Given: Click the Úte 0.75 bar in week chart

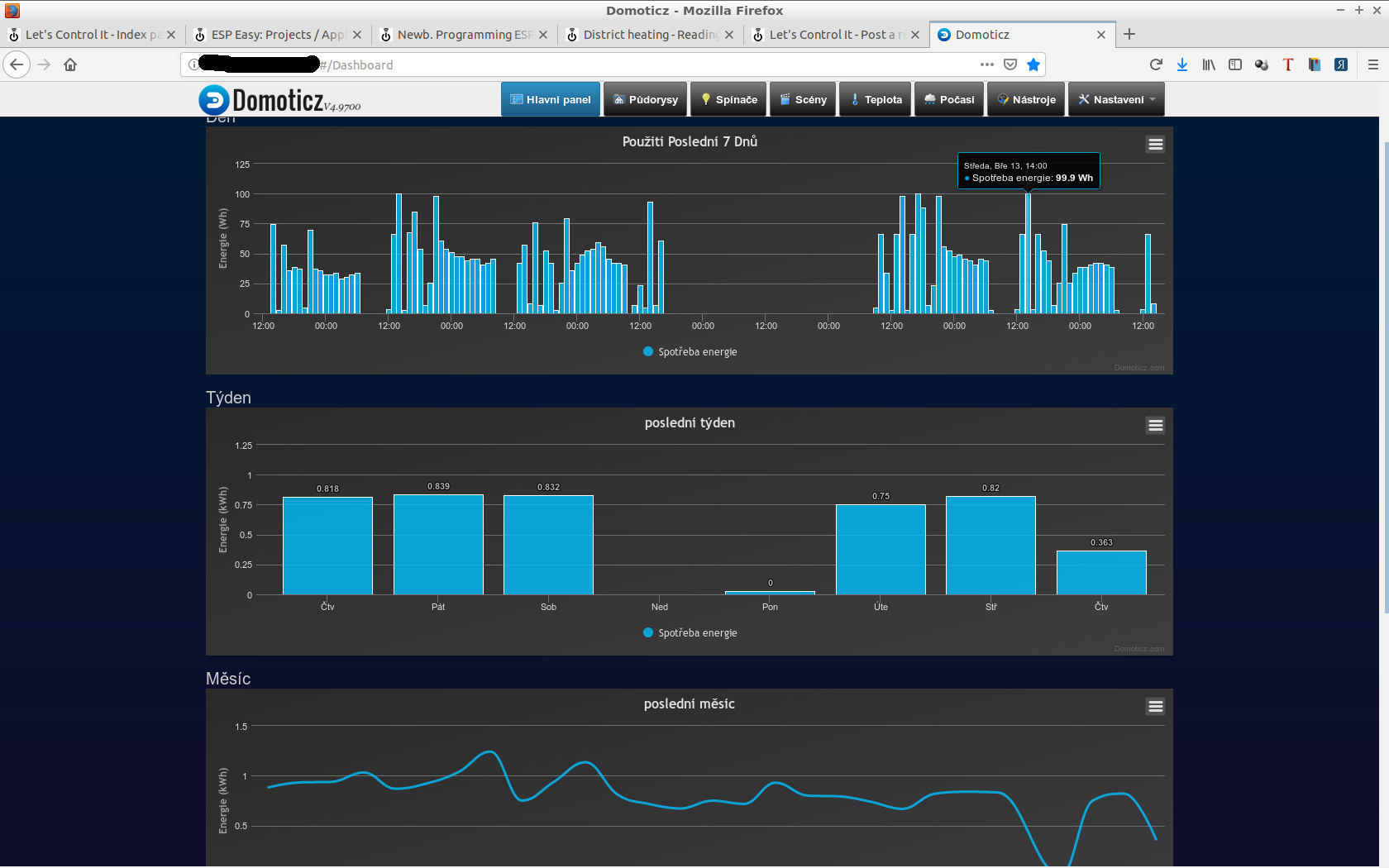Looking at the screenshot, I should [881, 550].
